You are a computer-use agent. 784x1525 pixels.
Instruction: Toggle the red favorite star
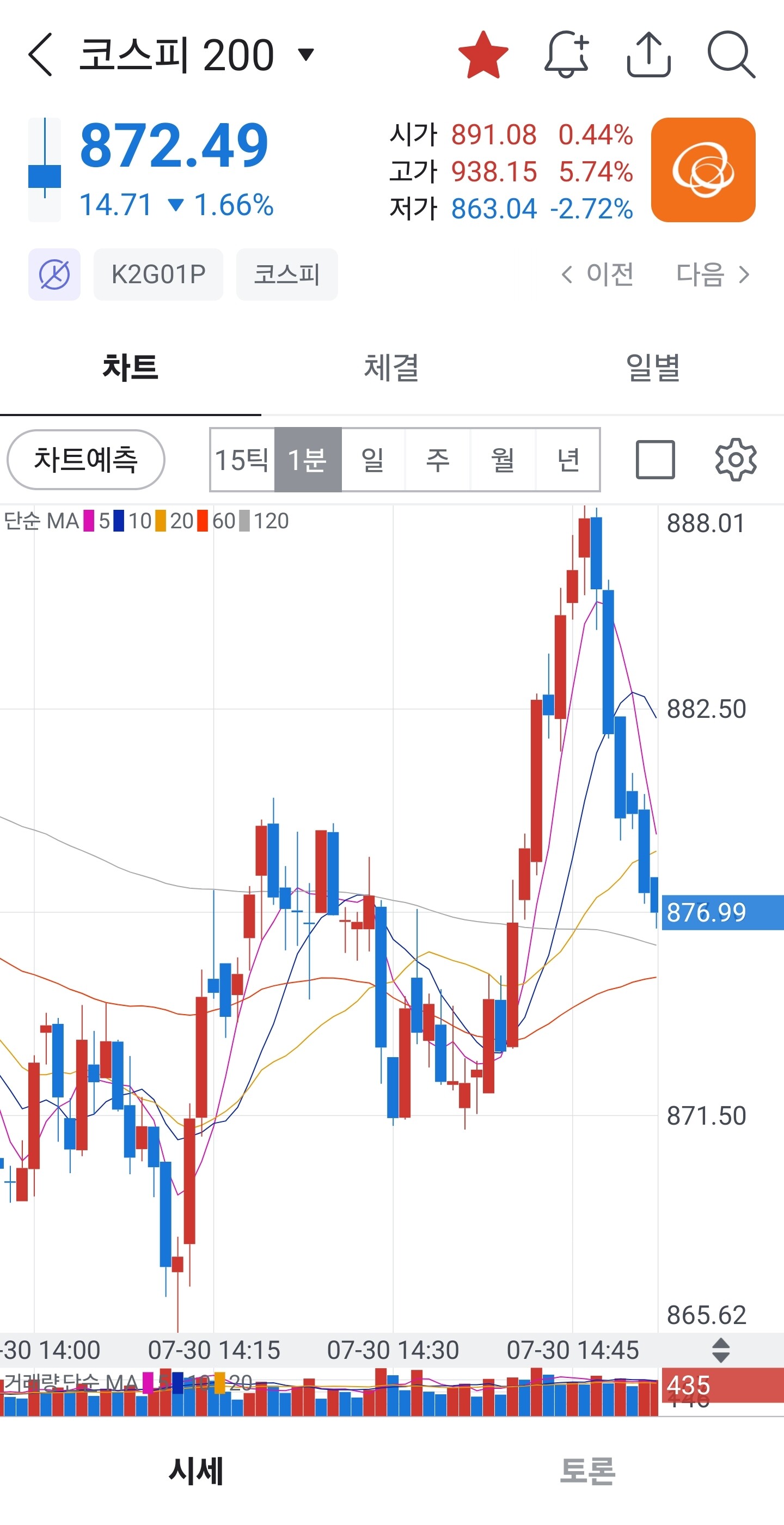click(483, 54)
